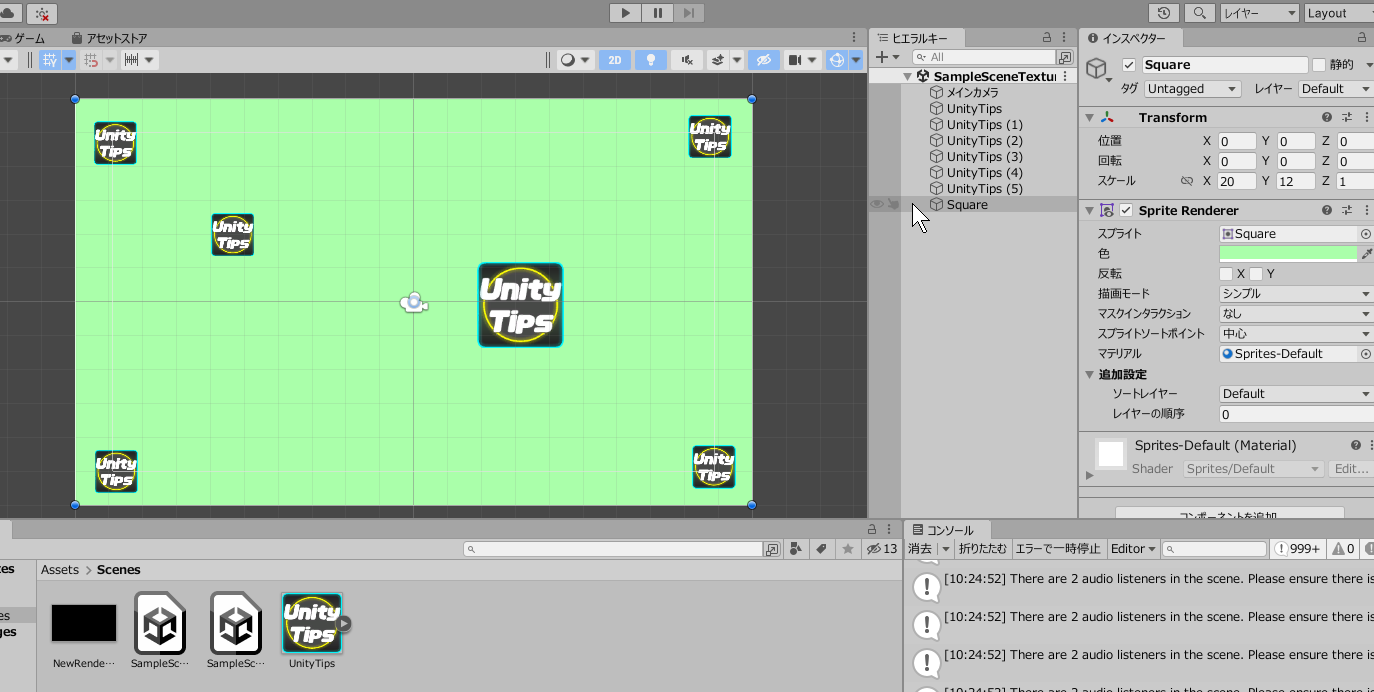Screen dimensions: 1374x692
Task: Open Transform help question icon
Action: pyautogui.click(x=1327, y=118)
